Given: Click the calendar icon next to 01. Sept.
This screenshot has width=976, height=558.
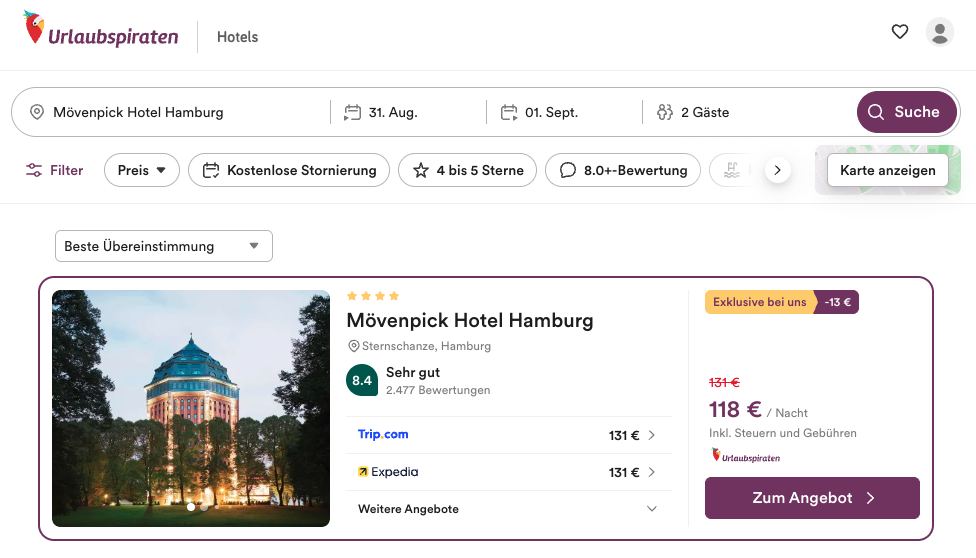Looking at the screenshot, I should point(509,112).
